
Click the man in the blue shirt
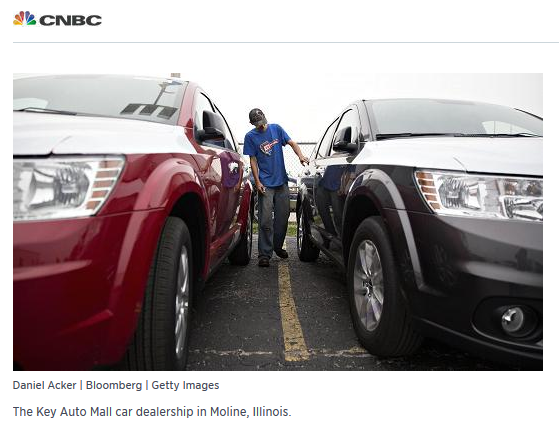pos(272,186)
